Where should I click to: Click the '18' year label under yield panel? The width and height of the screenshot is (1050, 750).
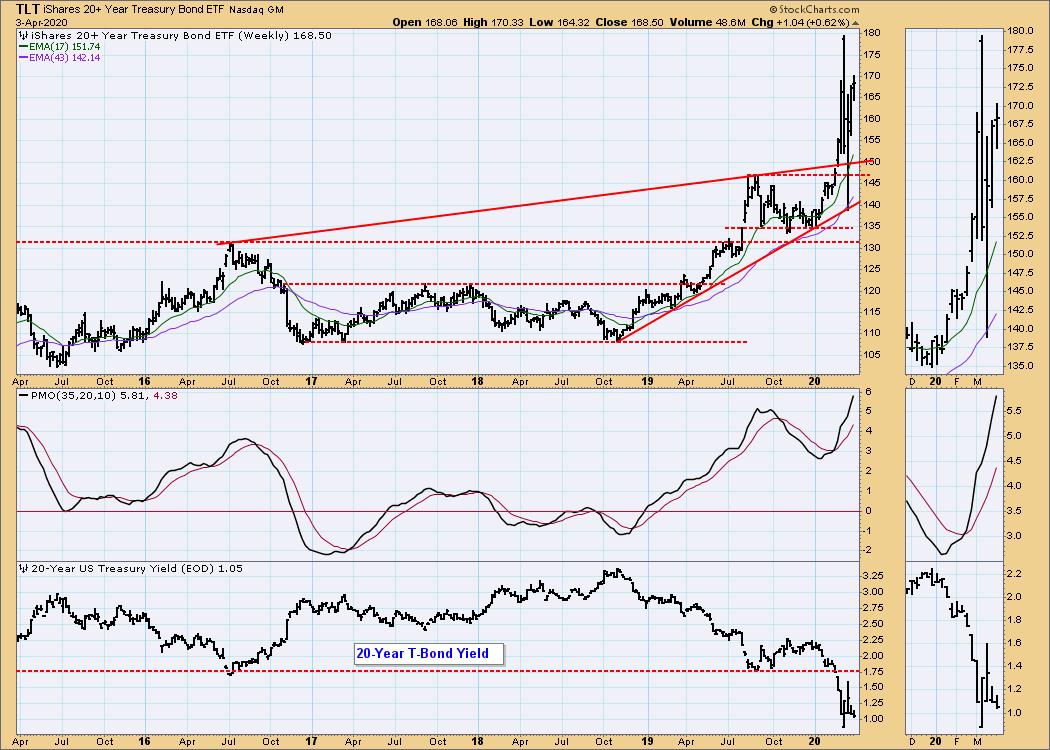(x=477, y=741)
